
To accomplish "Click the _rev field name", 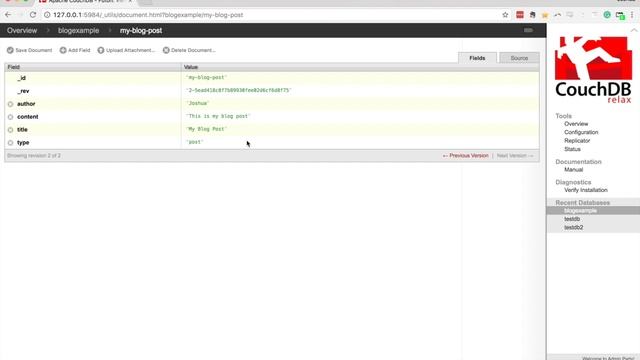I will pyautogui.click(x=23, y=91).
